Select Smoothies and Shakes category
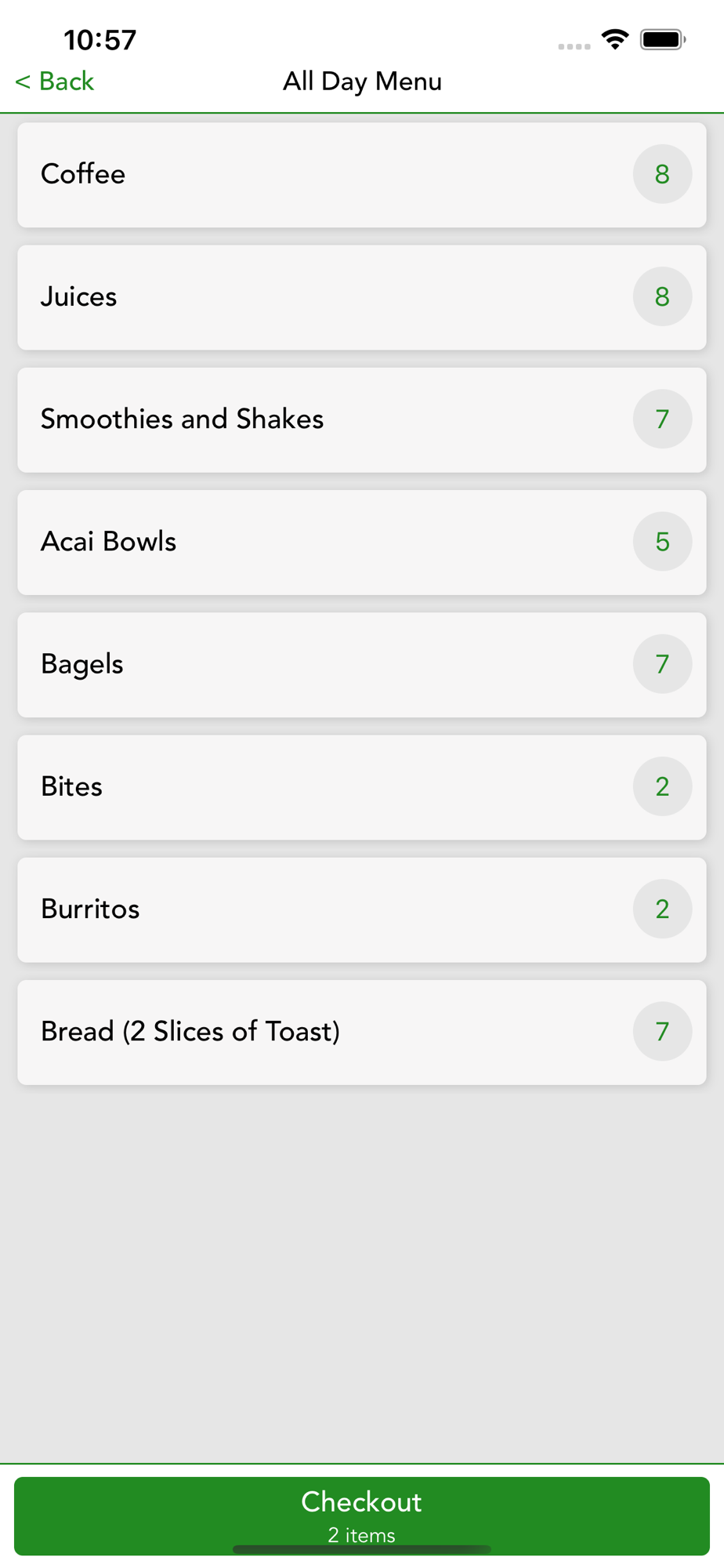 (313, 419)
